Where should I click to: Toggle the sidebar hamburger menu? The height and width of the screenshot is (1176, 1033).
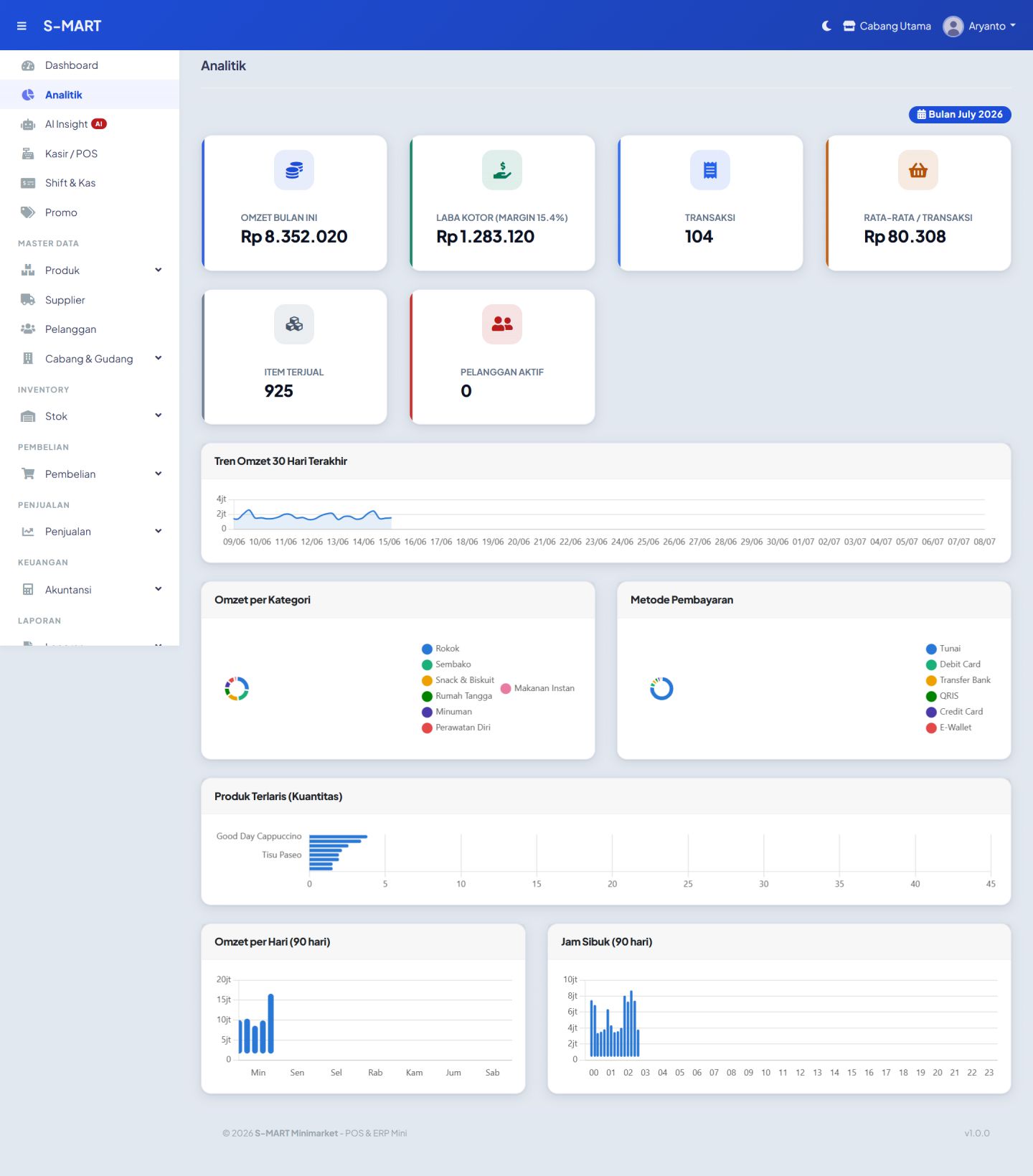pyautogui.click(x=22, y=26)
